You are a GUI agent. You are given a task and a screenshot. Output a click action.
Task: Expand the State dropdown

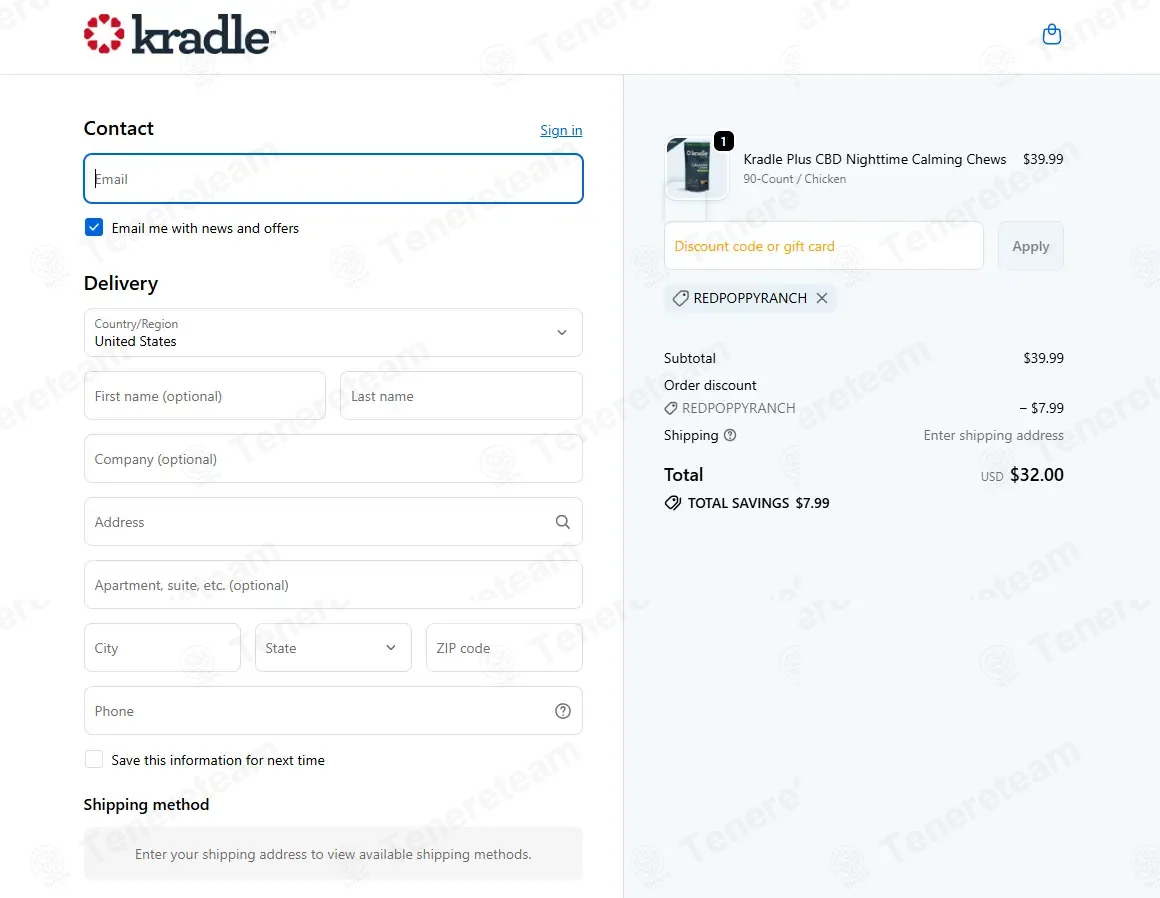[333, 647]
